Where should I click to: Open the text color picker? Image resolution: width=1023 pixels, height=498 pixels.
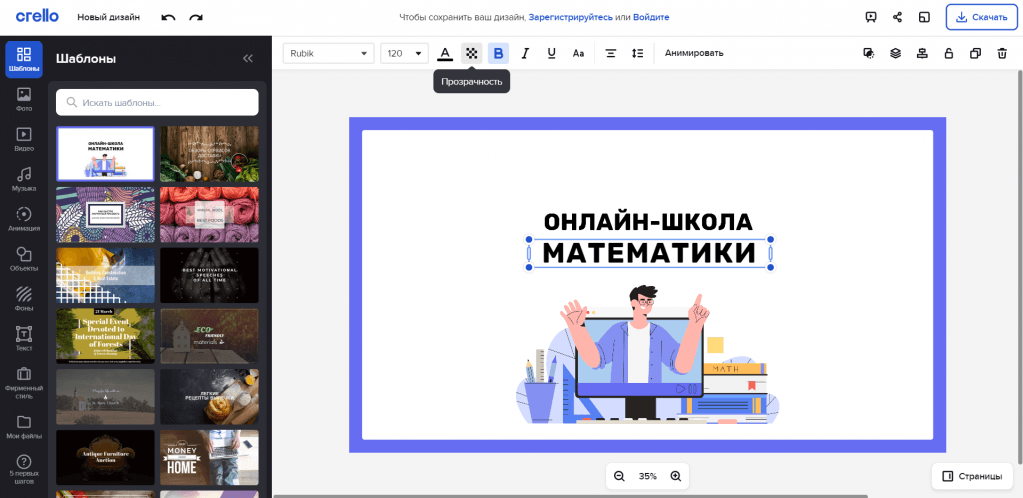tap(445, 53)
